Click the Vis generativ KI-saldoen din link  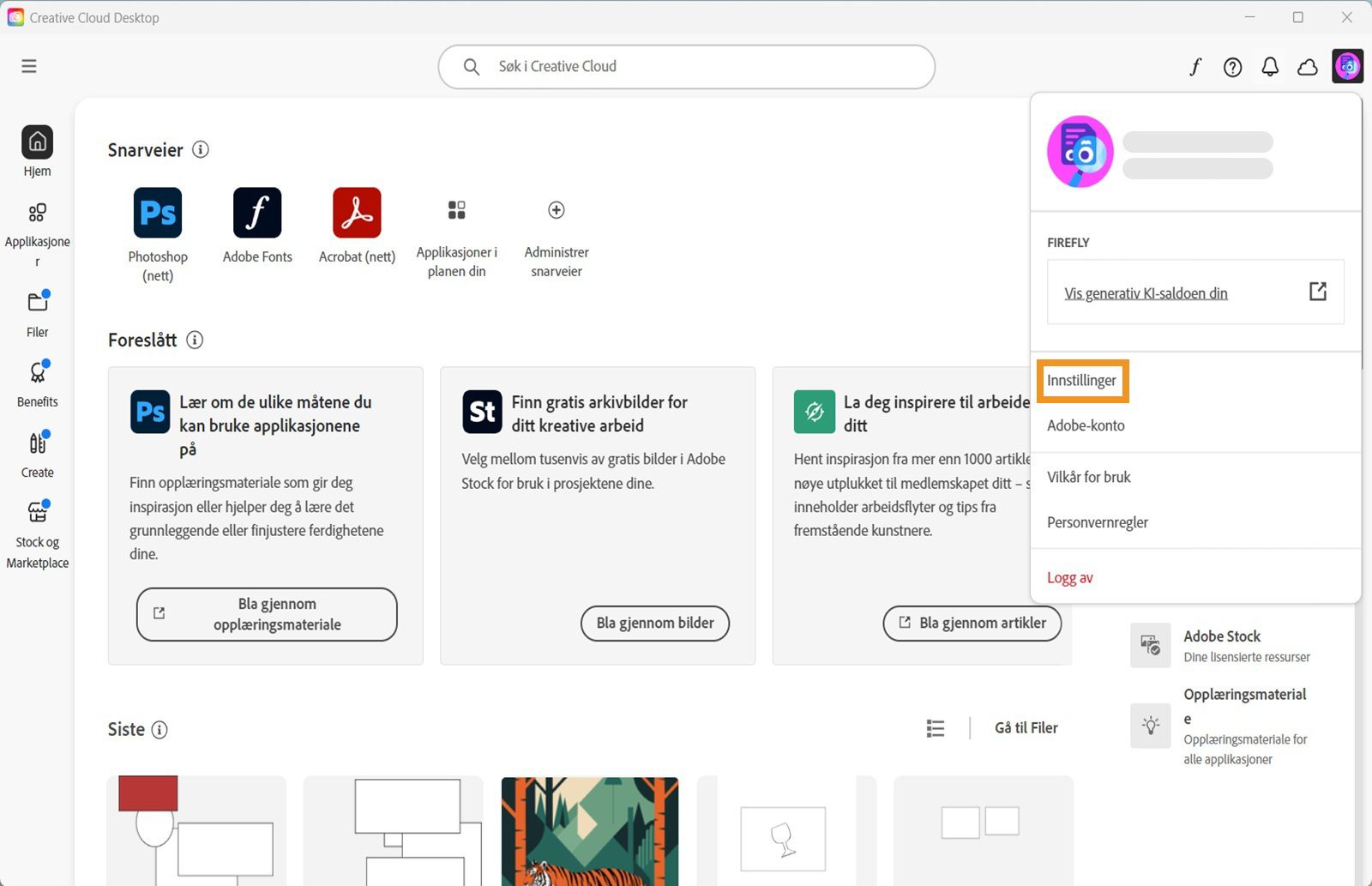[1146, 293]
